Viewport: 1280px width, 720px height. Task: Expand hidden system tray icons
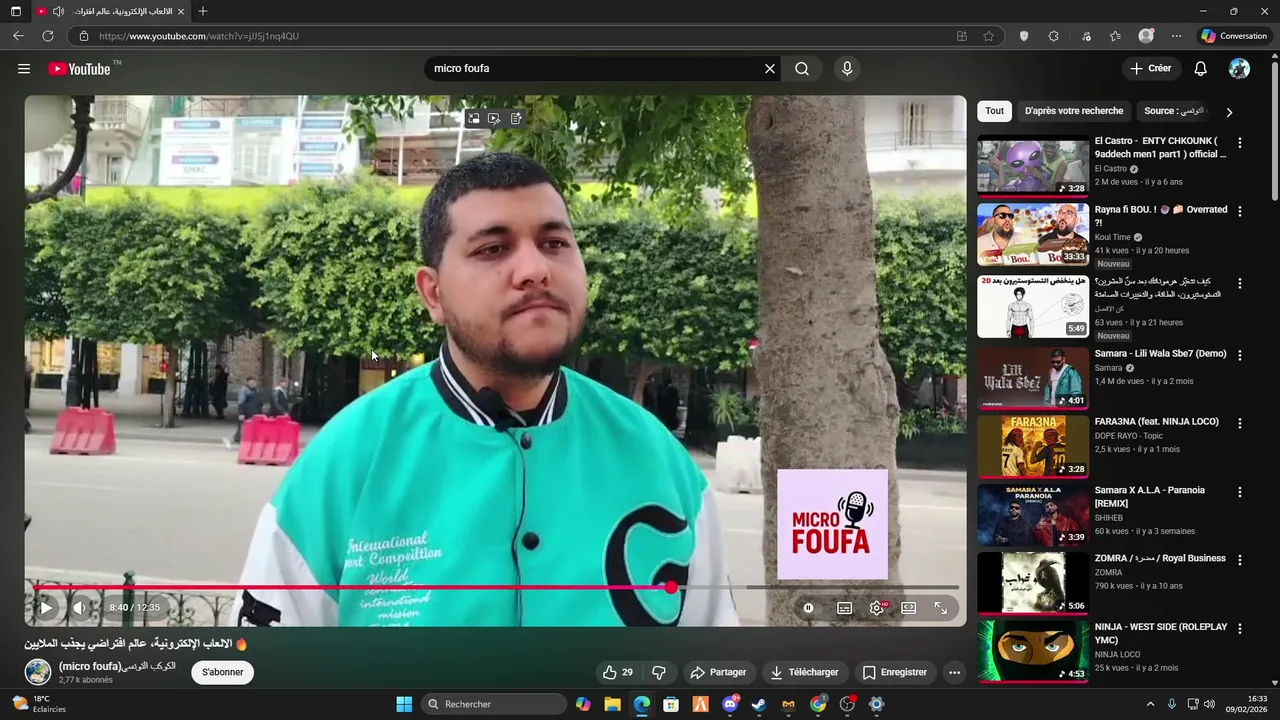point(1150,704)
